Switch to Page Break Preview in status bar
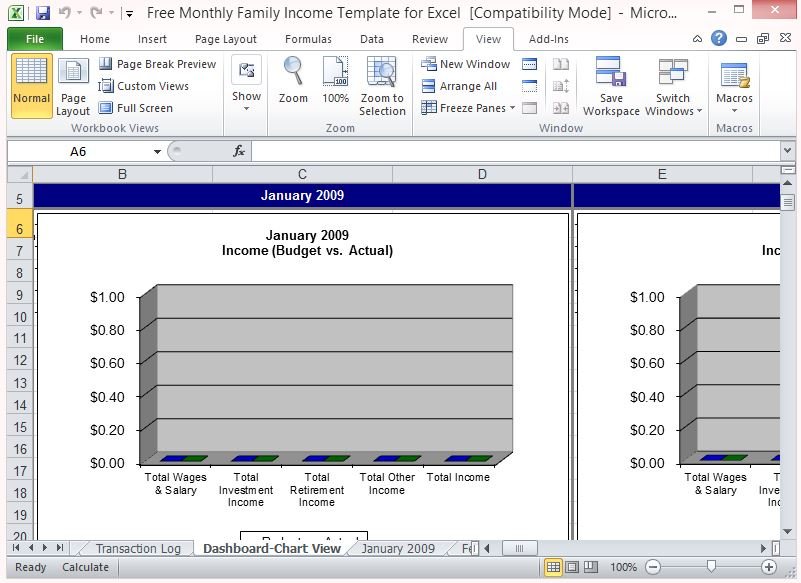801x583 pixels. [x=592, y=567]
